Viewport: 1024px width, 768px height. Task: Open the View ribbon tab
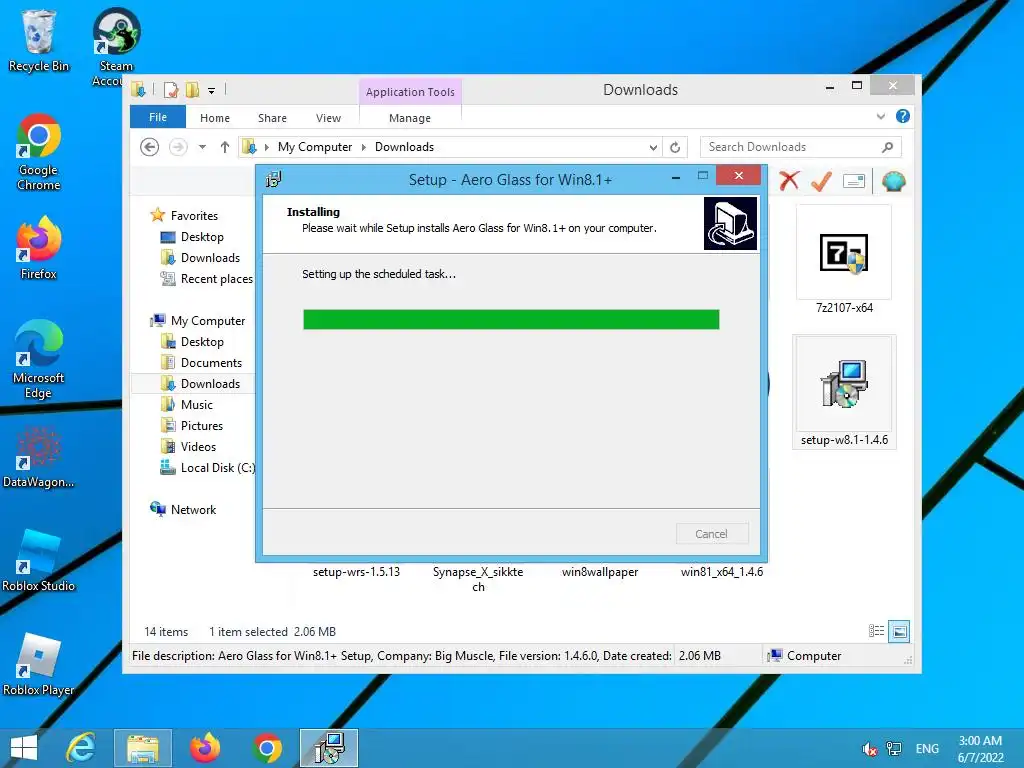(x=328, y=118)
